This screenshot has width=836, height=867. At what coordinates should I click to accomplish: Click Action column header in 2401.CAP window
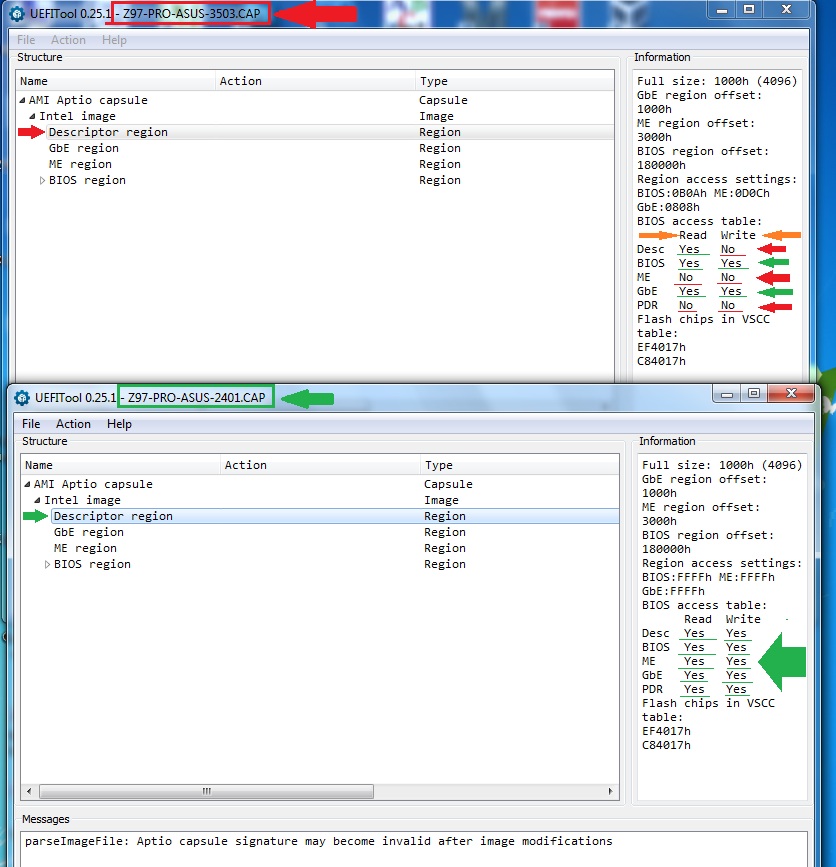point(320,465)
